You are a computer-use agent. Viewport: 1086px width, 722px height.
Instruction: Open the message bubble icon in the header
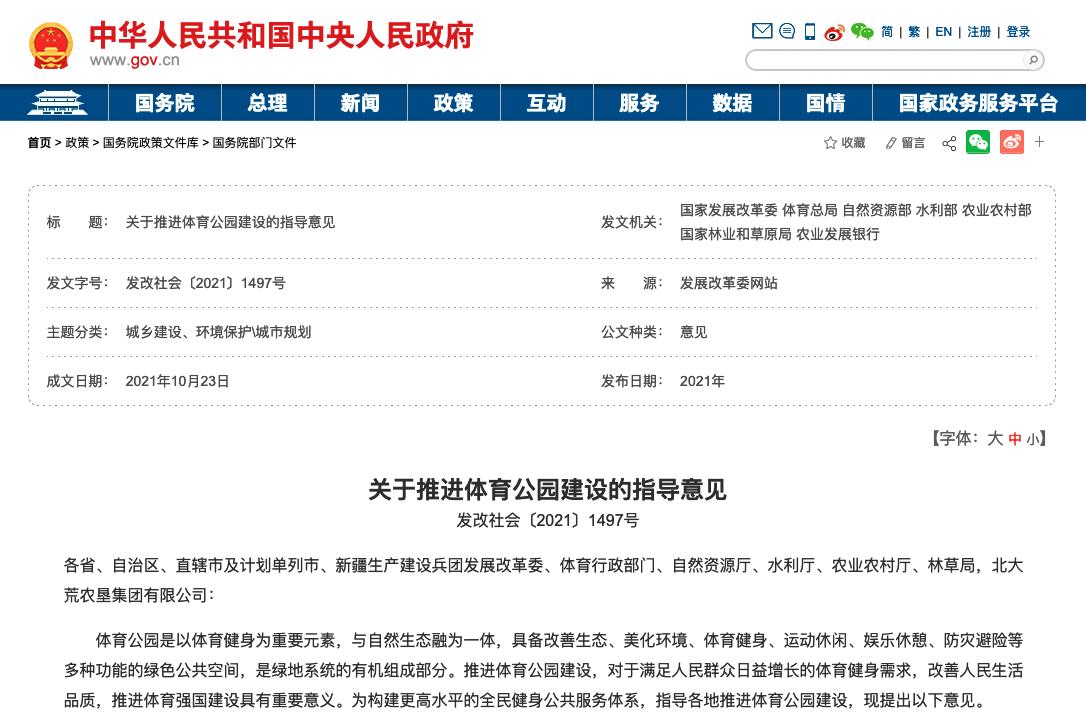786,31
